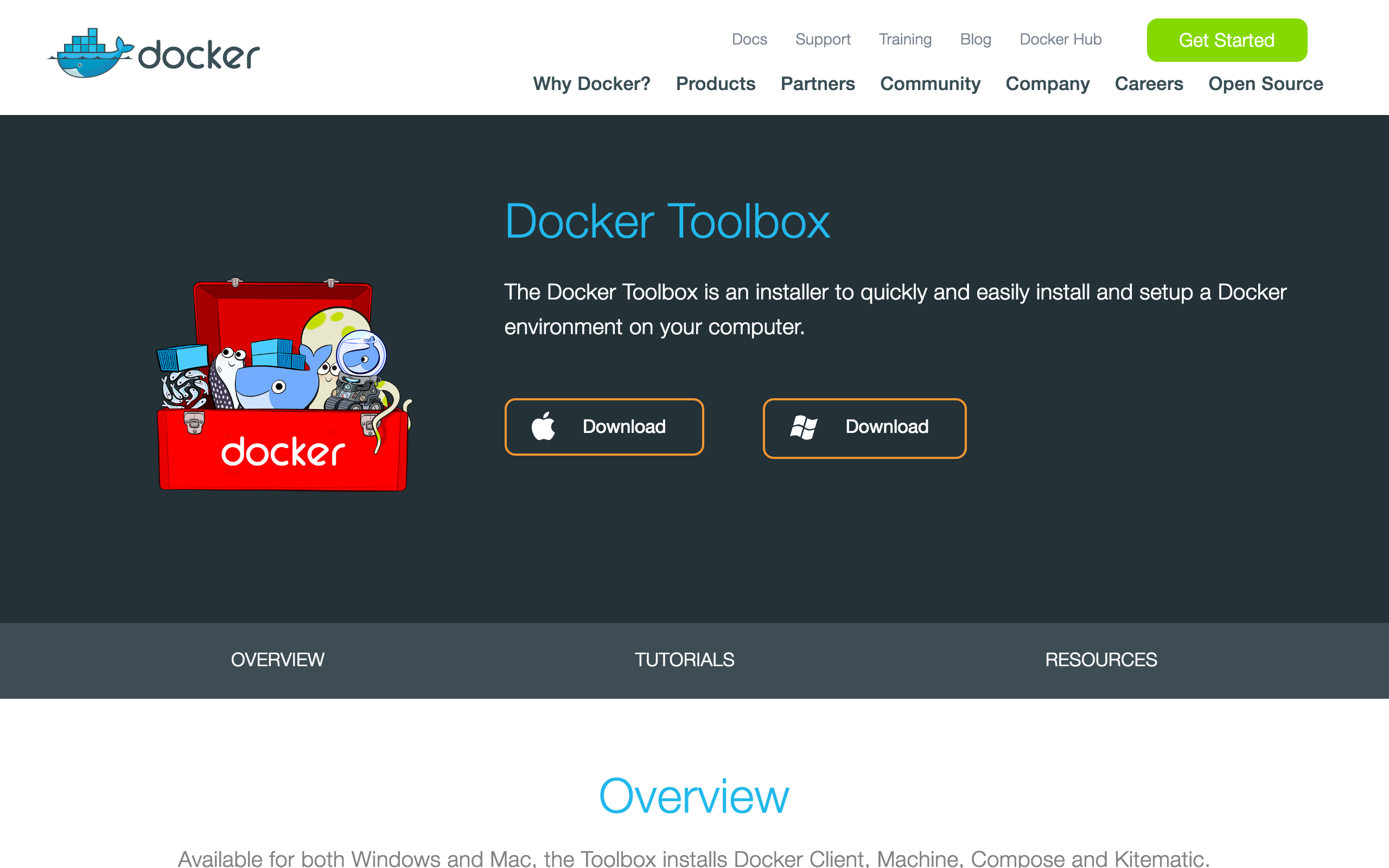
Task: Open the Docker Training page
Action: coord(904,39)
